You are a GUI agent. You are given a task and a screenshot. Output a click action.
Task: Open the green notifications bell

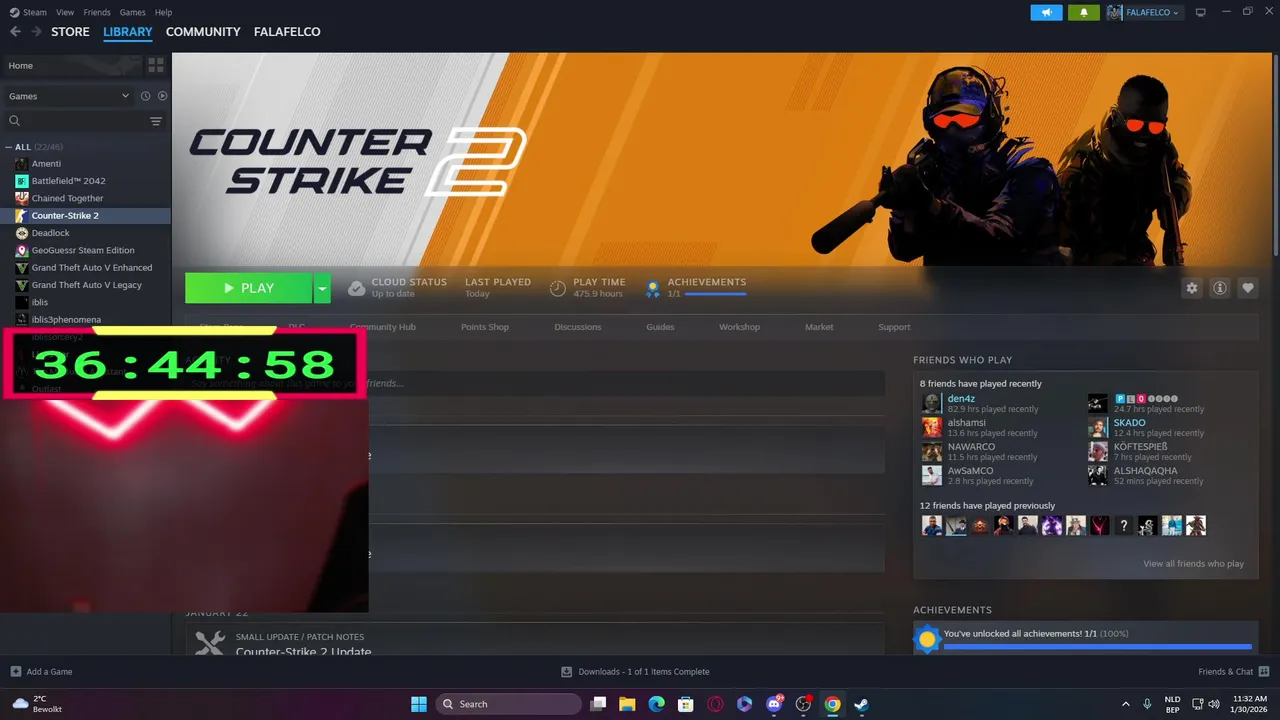[x=1084, y=12]
